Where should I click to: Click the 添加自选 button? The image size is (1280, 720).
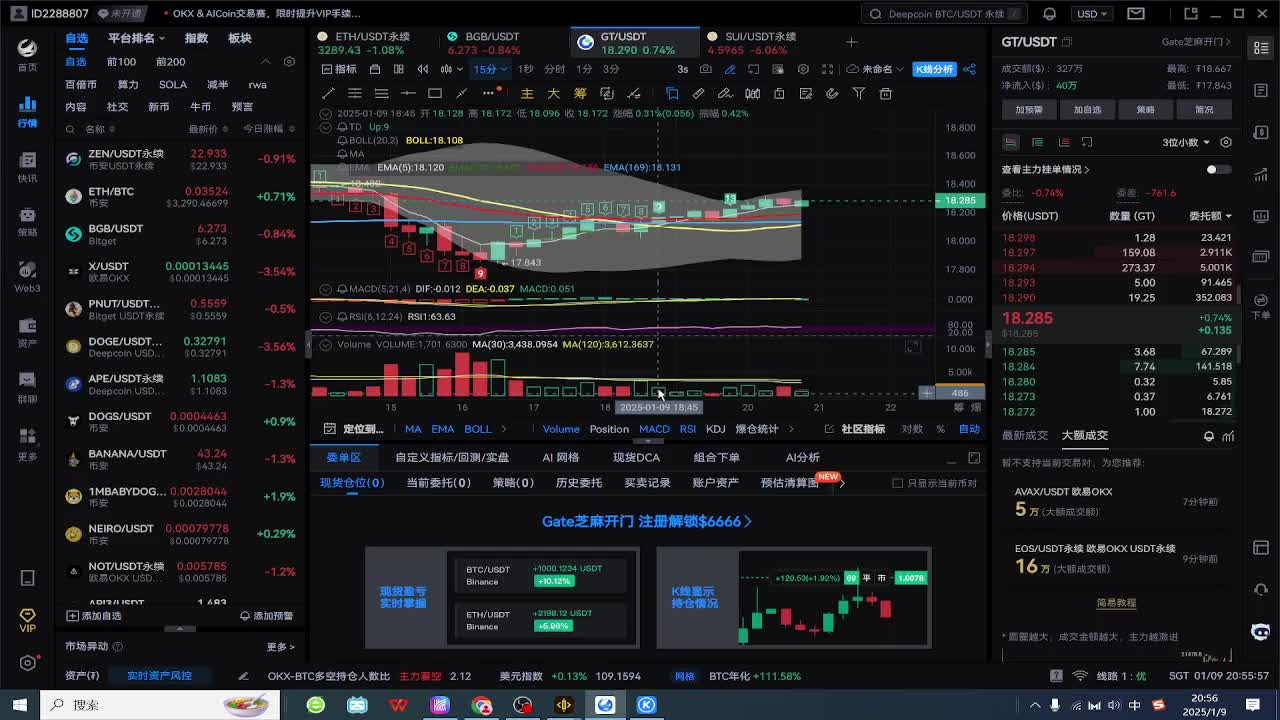[94, 616]
